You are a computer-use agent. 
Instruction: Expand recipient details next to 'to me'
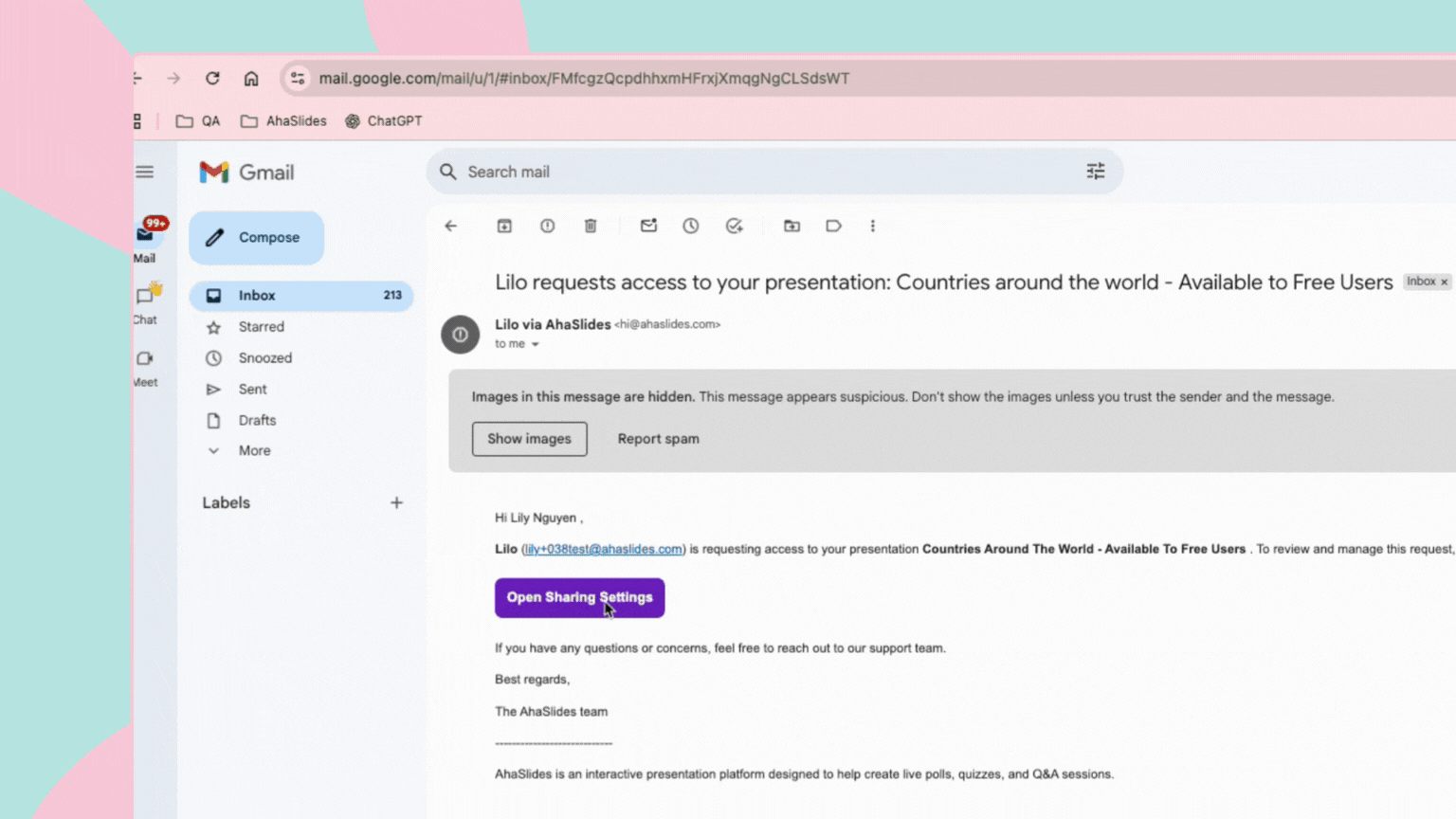coord(535,344)
